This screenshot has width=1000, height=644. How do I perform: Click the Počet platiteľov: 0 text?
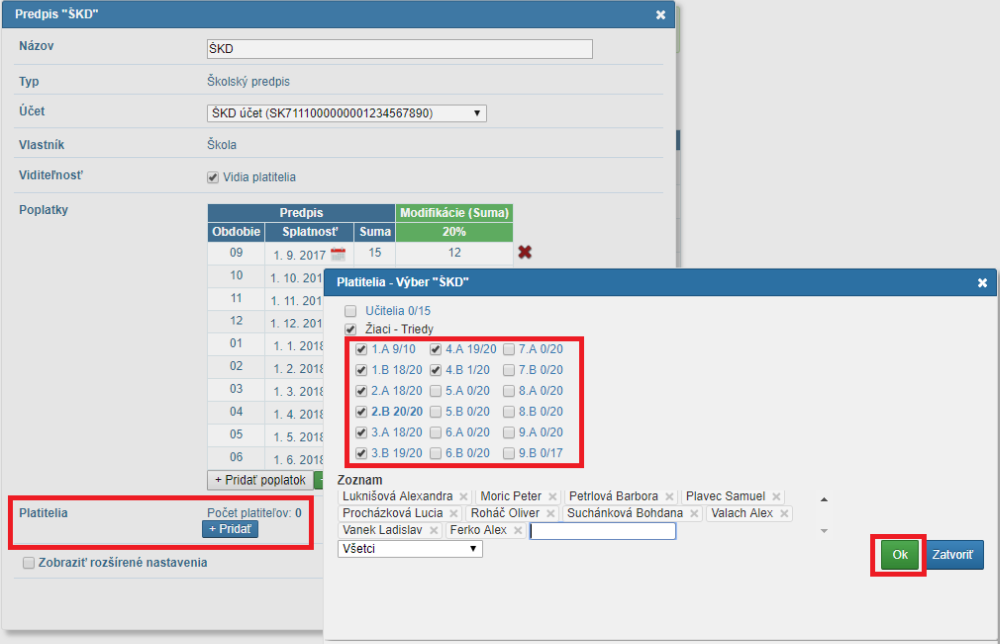(254, 513)
